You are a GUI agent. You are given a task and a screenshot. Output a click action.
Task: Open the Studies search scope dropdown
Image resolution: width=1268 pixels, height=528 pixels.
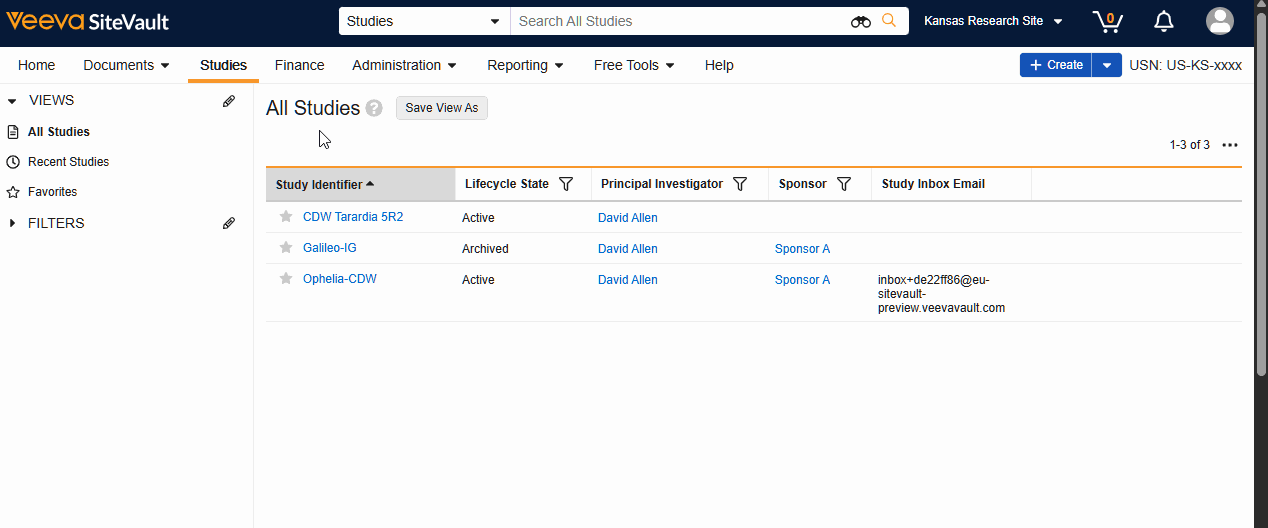[x=424, y=21]
